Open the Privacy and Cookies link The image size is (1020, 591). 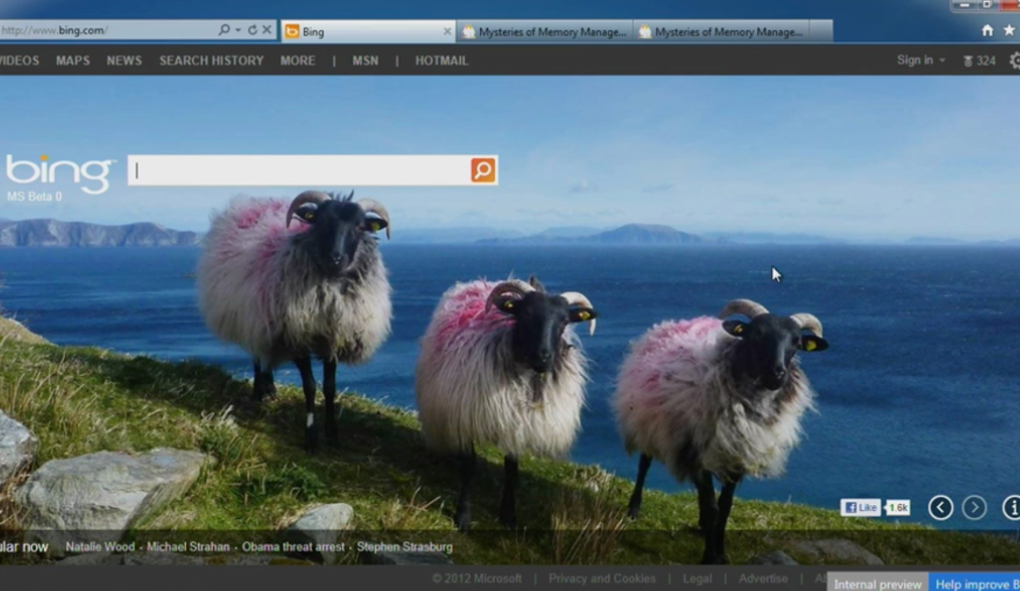(601, 578)
